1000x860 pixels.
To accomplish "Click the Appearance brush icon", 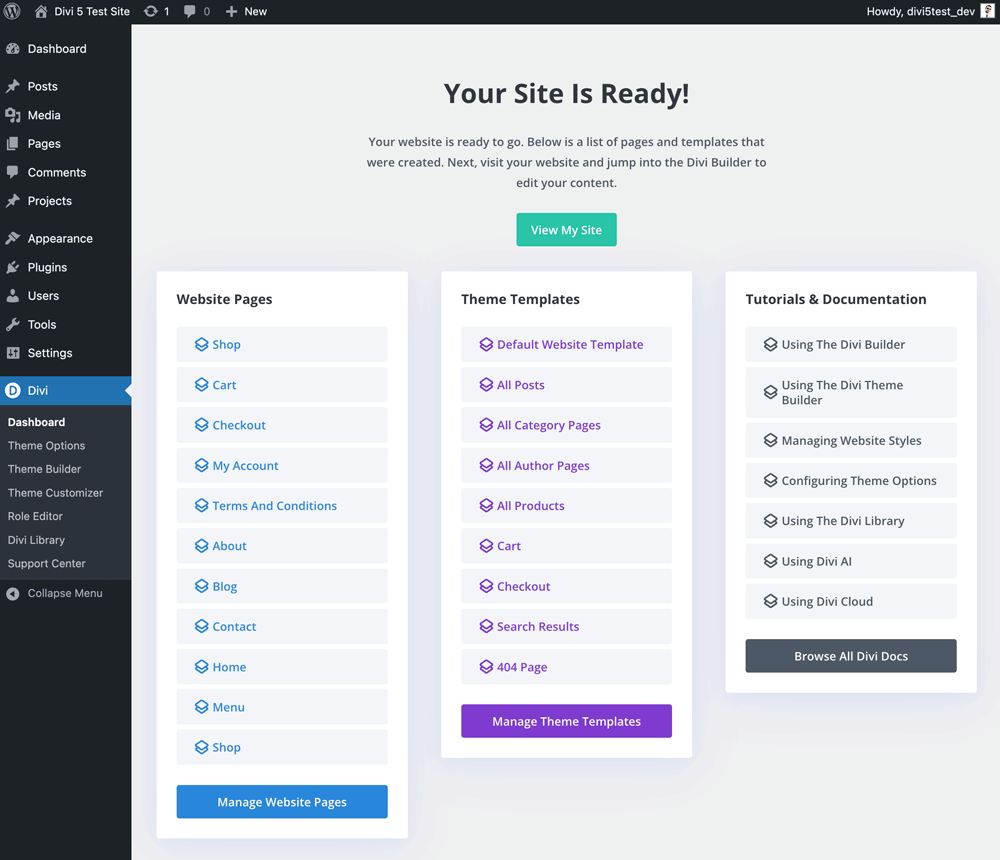I will tap(13, 238).
